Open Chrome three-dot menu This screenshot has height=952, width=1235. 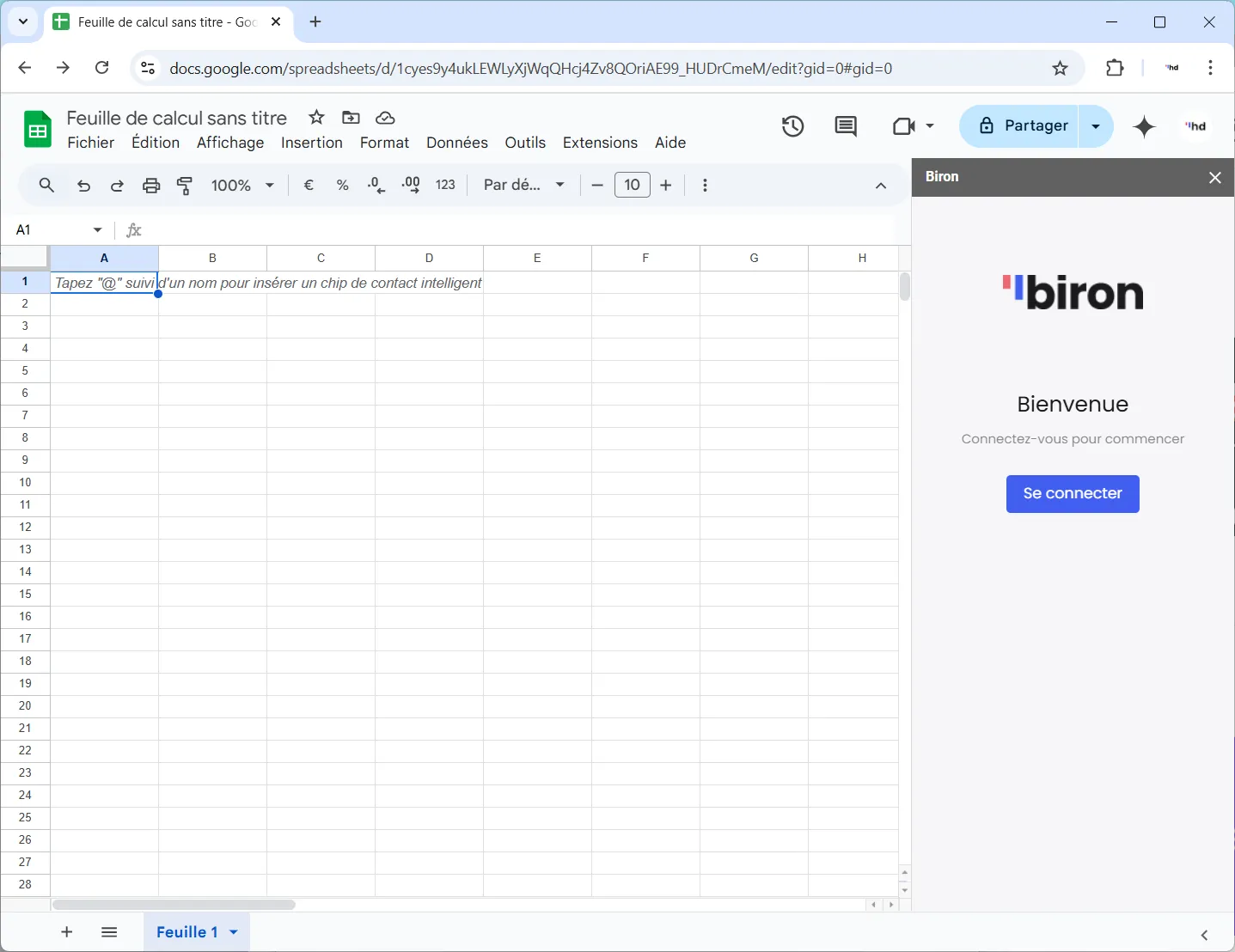tap(1210, 68)
